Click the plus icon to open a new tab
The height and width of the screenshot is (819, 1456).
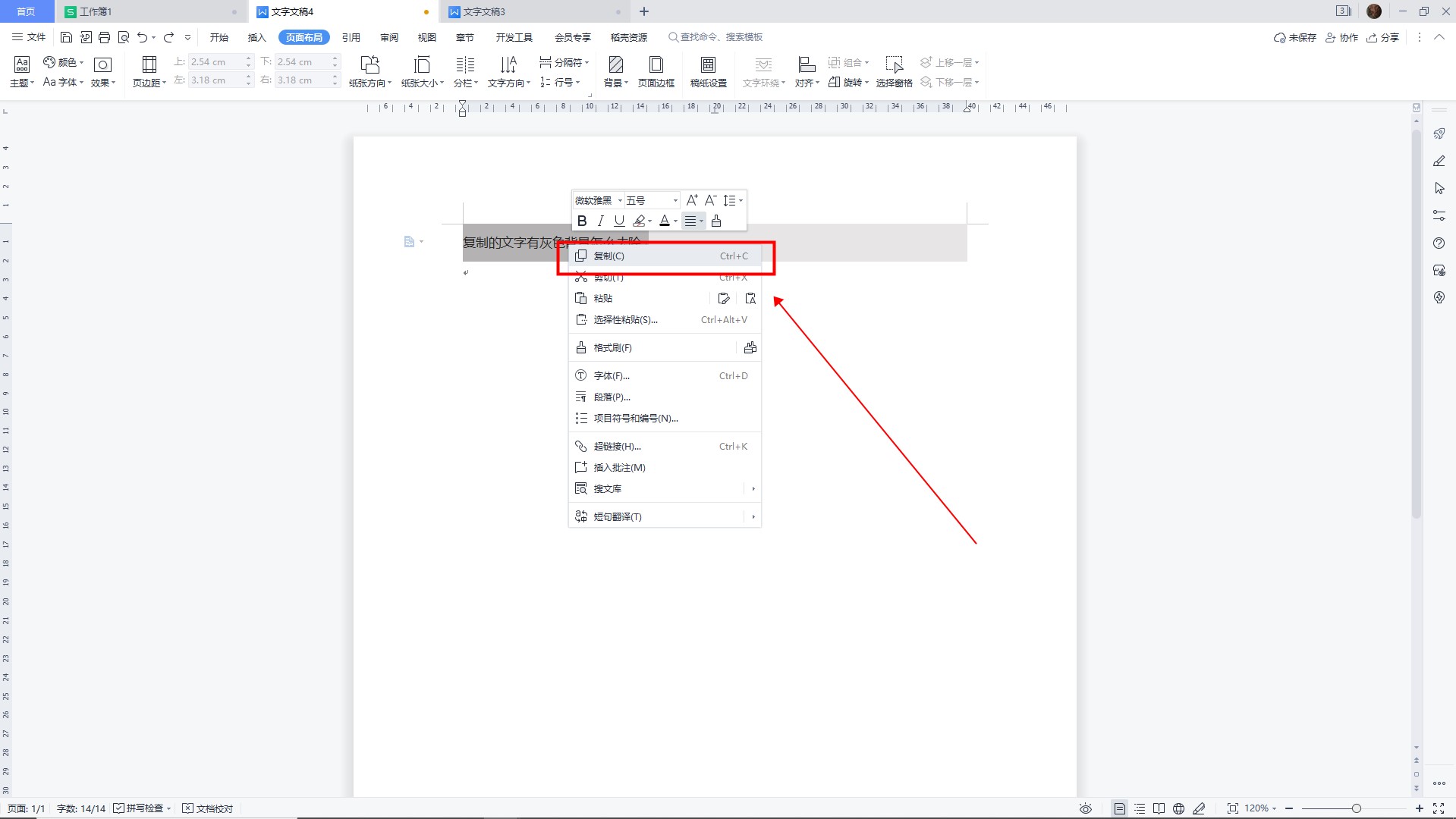[644, 11]
